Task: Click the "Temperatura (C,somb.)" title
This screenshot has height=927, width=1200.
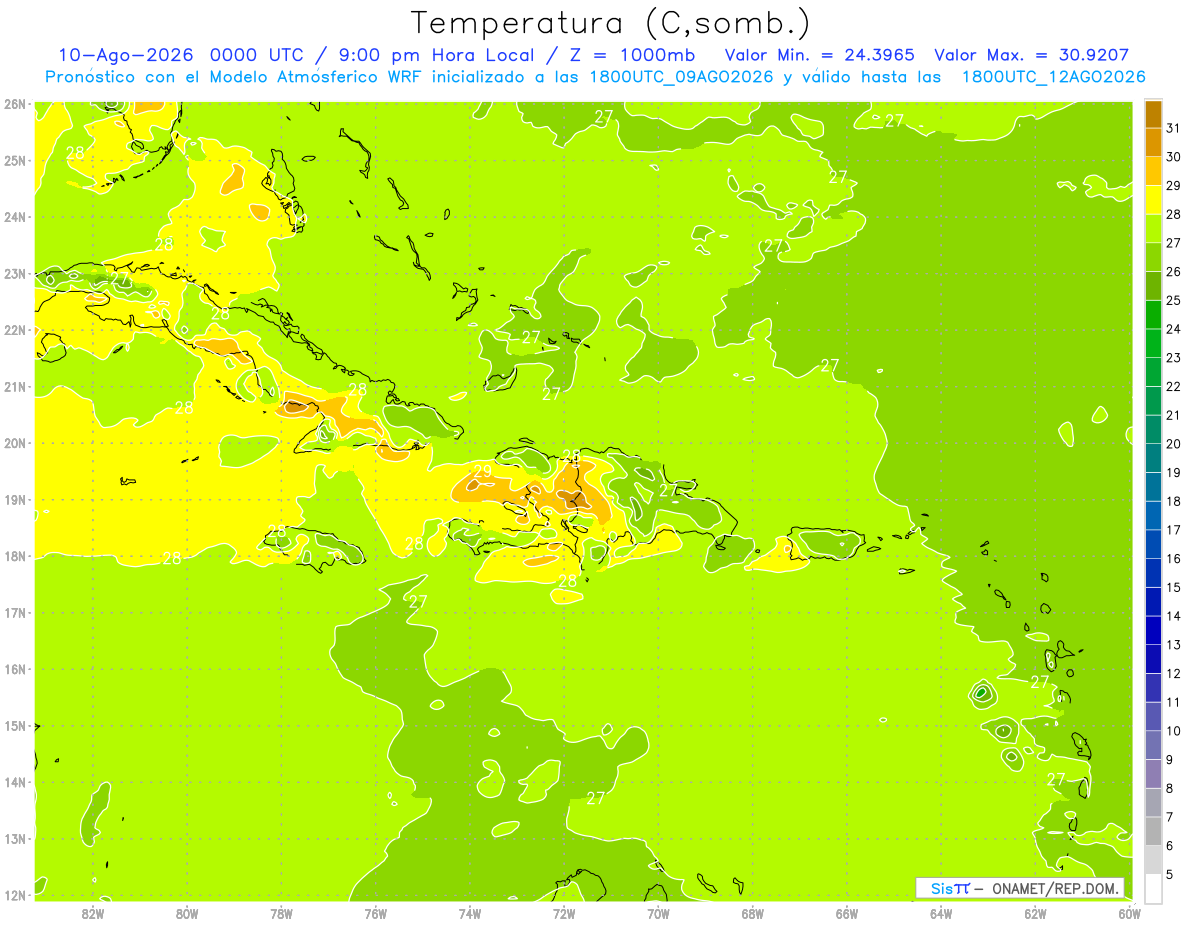Action: pyautogui.click(x=610, y=23)
